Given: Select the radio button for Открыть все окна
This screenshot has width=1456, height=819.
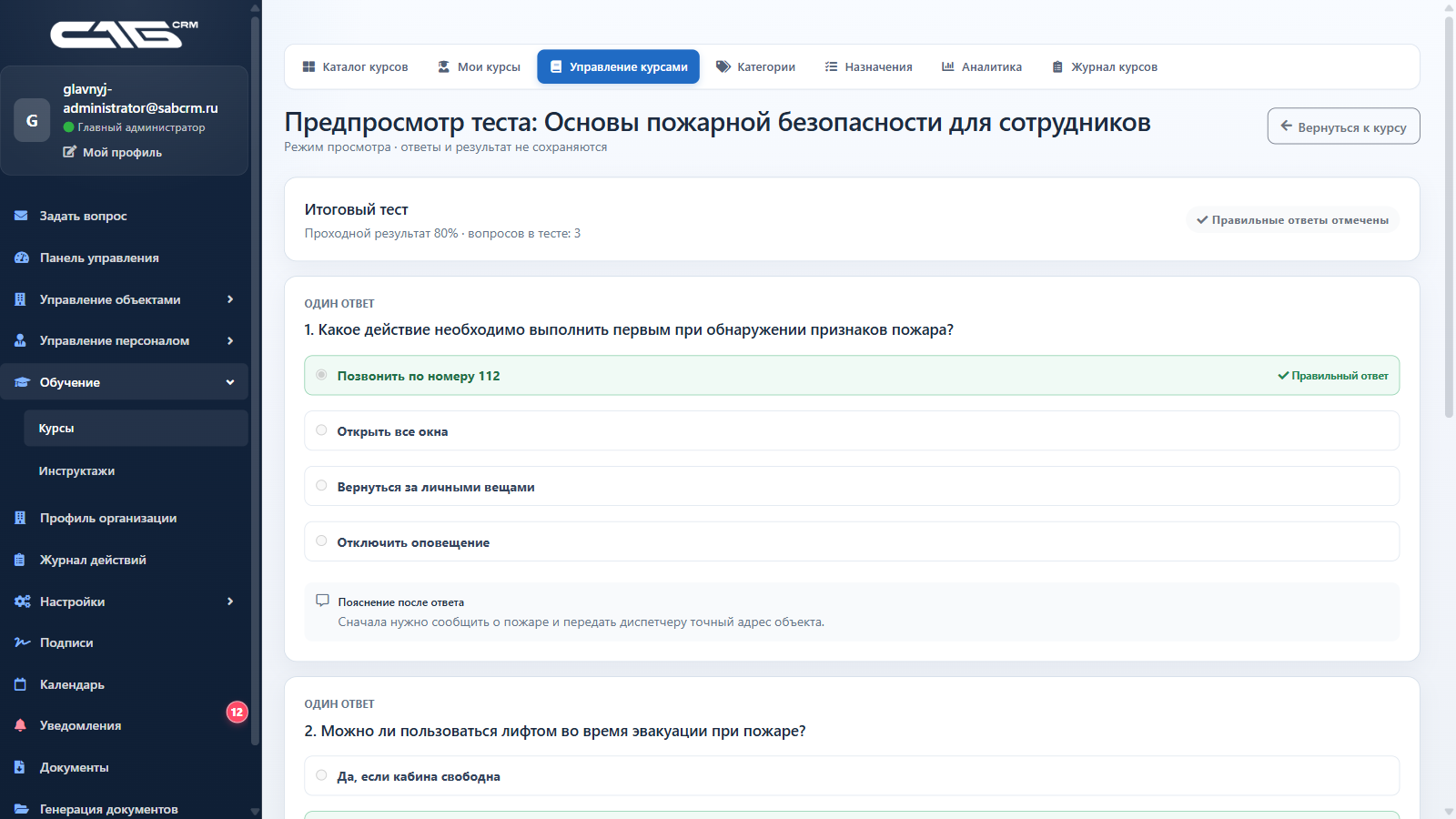Looking at the screenshot, I should pos(321,430).
